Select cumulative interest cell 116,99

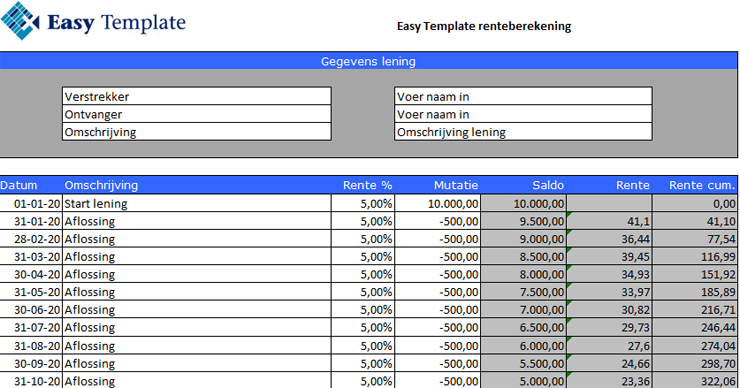click(695, 257)
